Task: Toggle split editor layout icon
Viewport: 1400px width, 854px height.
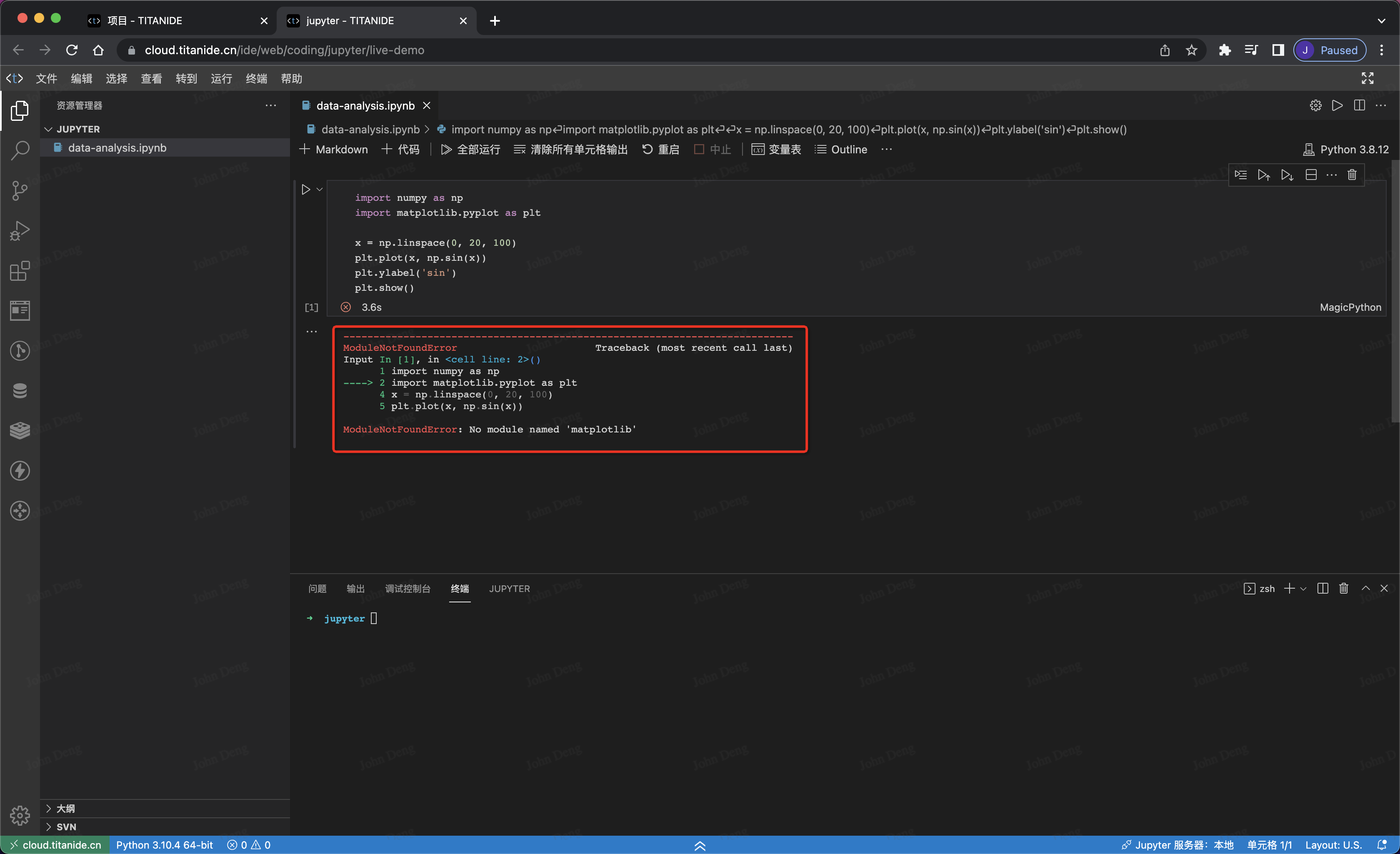Action: click(x=1359, y=106)
